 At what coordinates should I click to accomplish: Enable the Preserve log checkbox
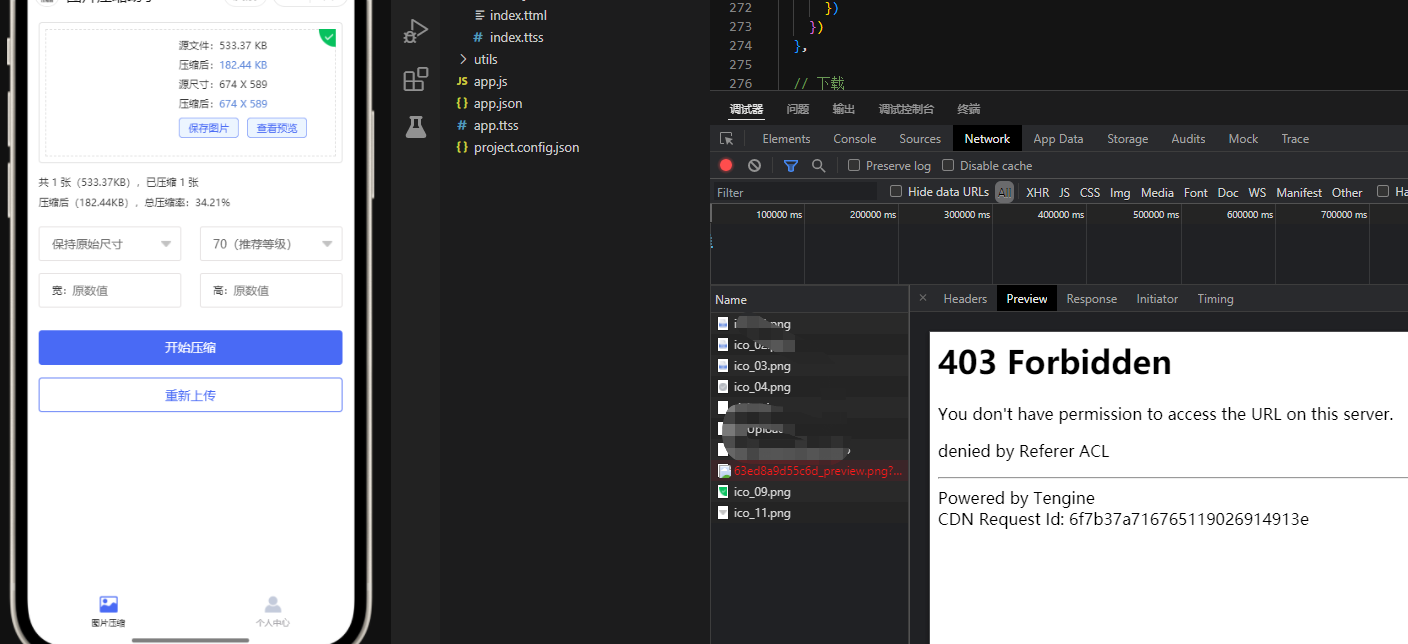coord(854,166)
